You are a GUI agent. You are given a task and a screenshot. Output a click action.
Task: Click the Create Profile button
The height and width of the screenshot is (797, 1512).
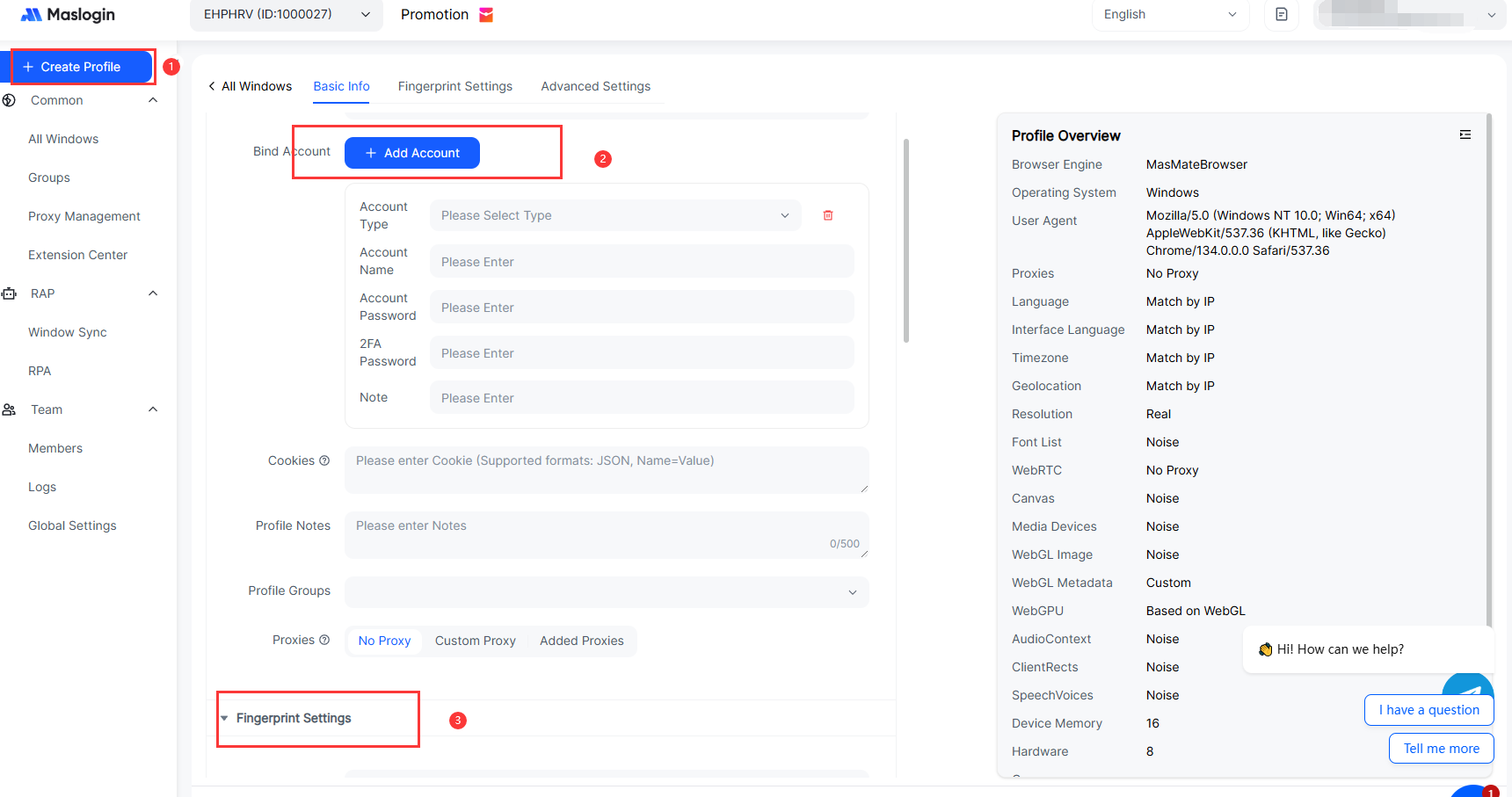82,67
